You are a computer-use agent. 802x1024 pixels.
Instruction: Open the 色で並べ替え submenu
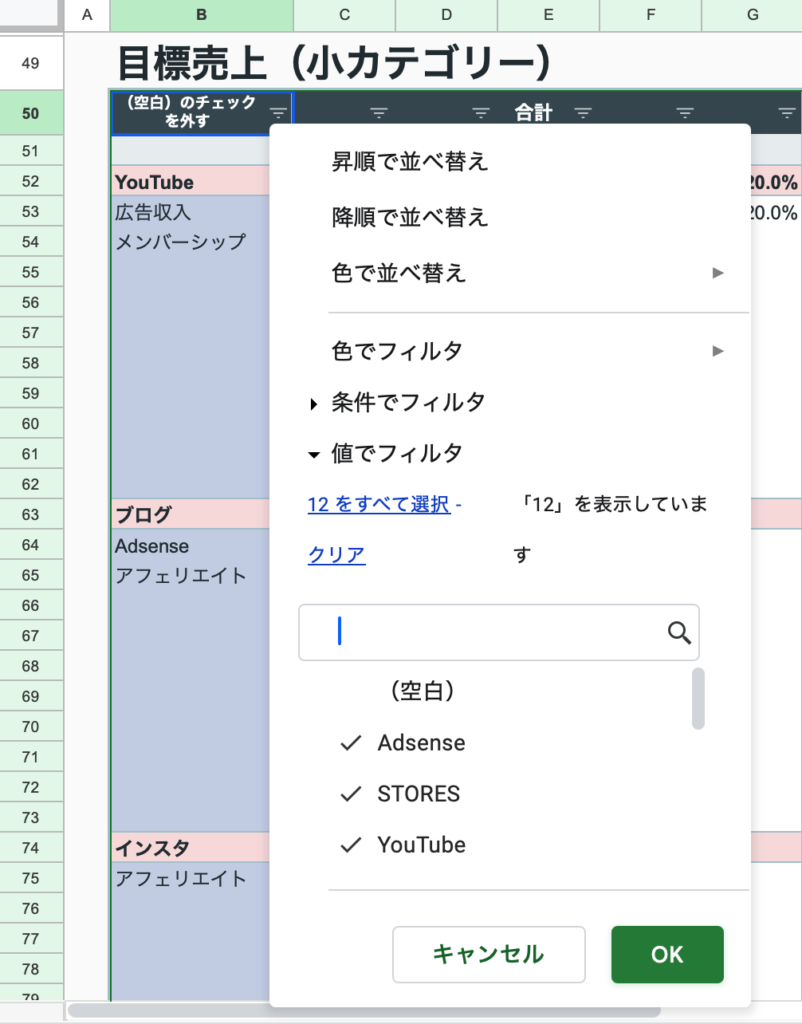click(528, 272)
